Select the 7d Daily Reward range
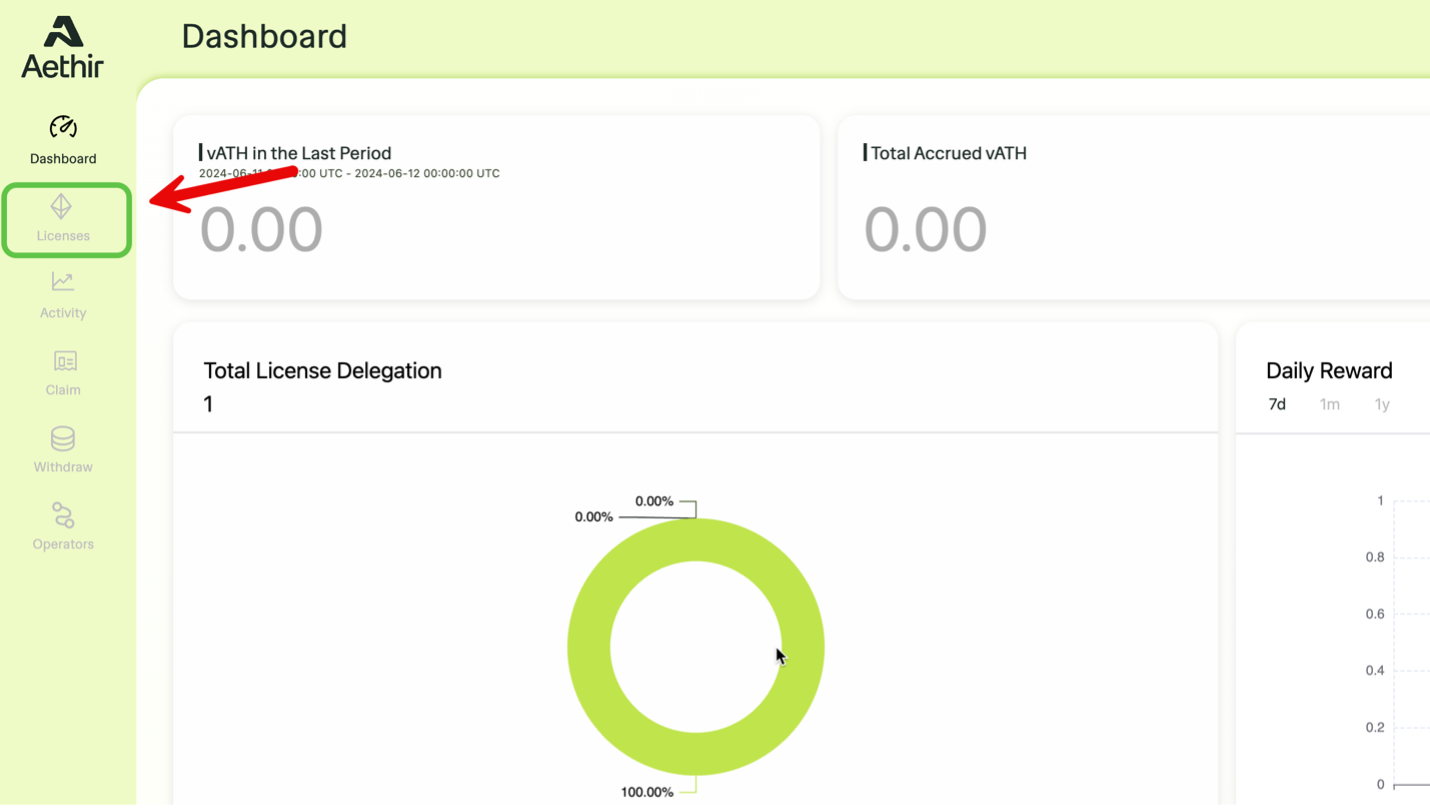This screenshot has width=1430, height=809. coord(1277,404)
